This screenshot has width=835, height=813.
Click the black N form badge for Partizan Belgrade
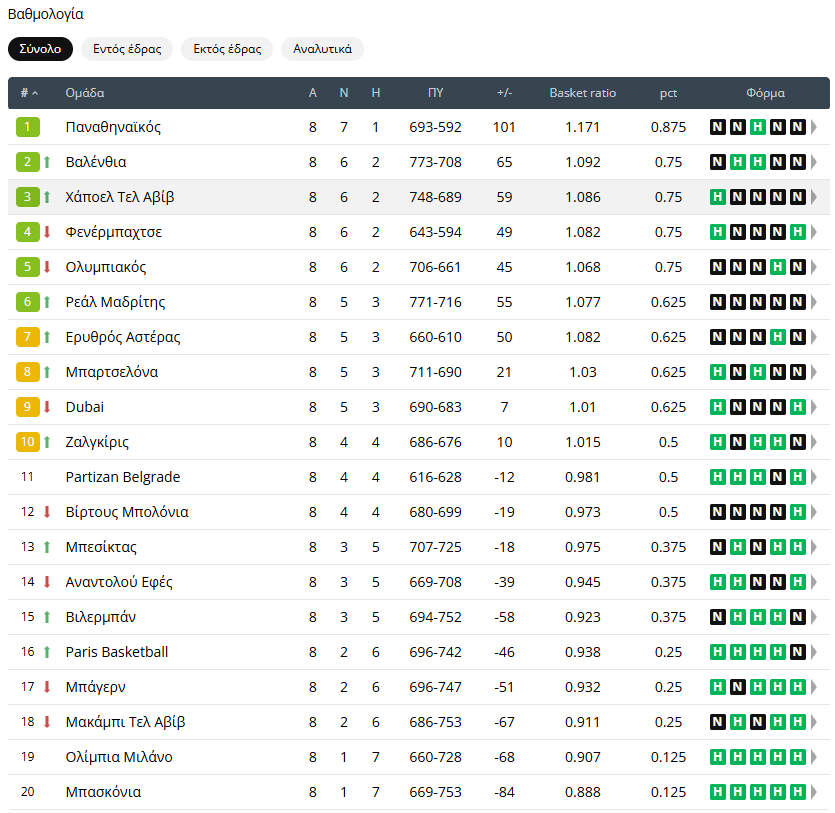click(x=777, y=477)
